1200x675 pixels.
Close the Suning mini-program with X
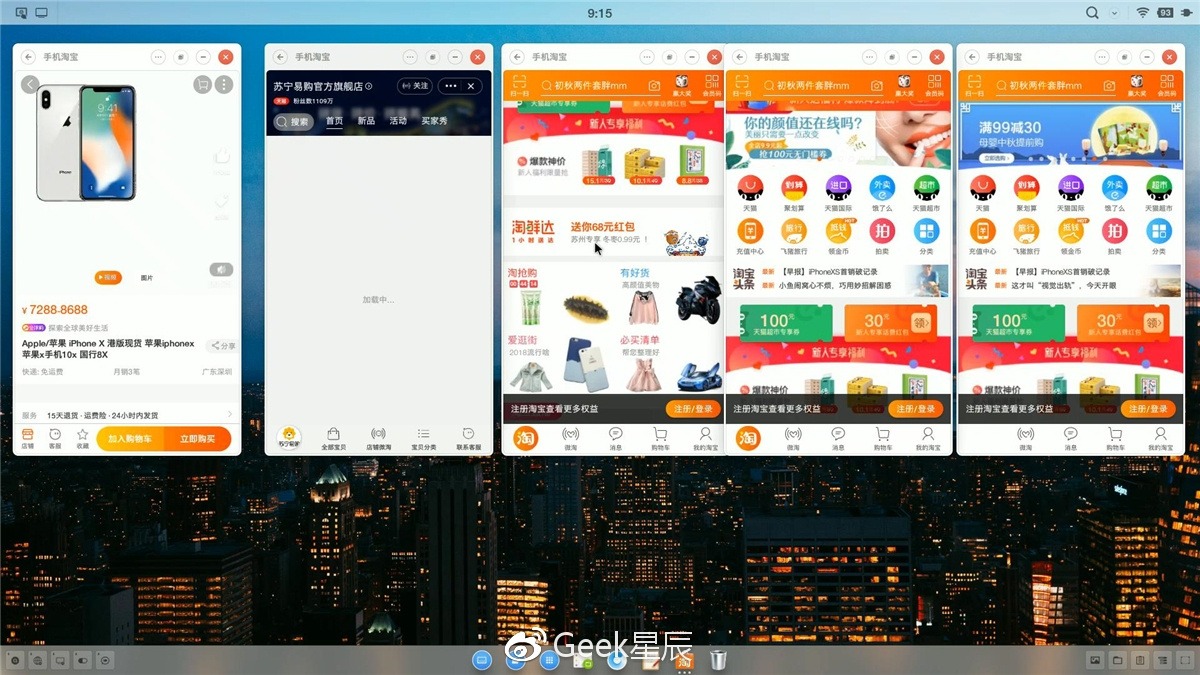471,86
